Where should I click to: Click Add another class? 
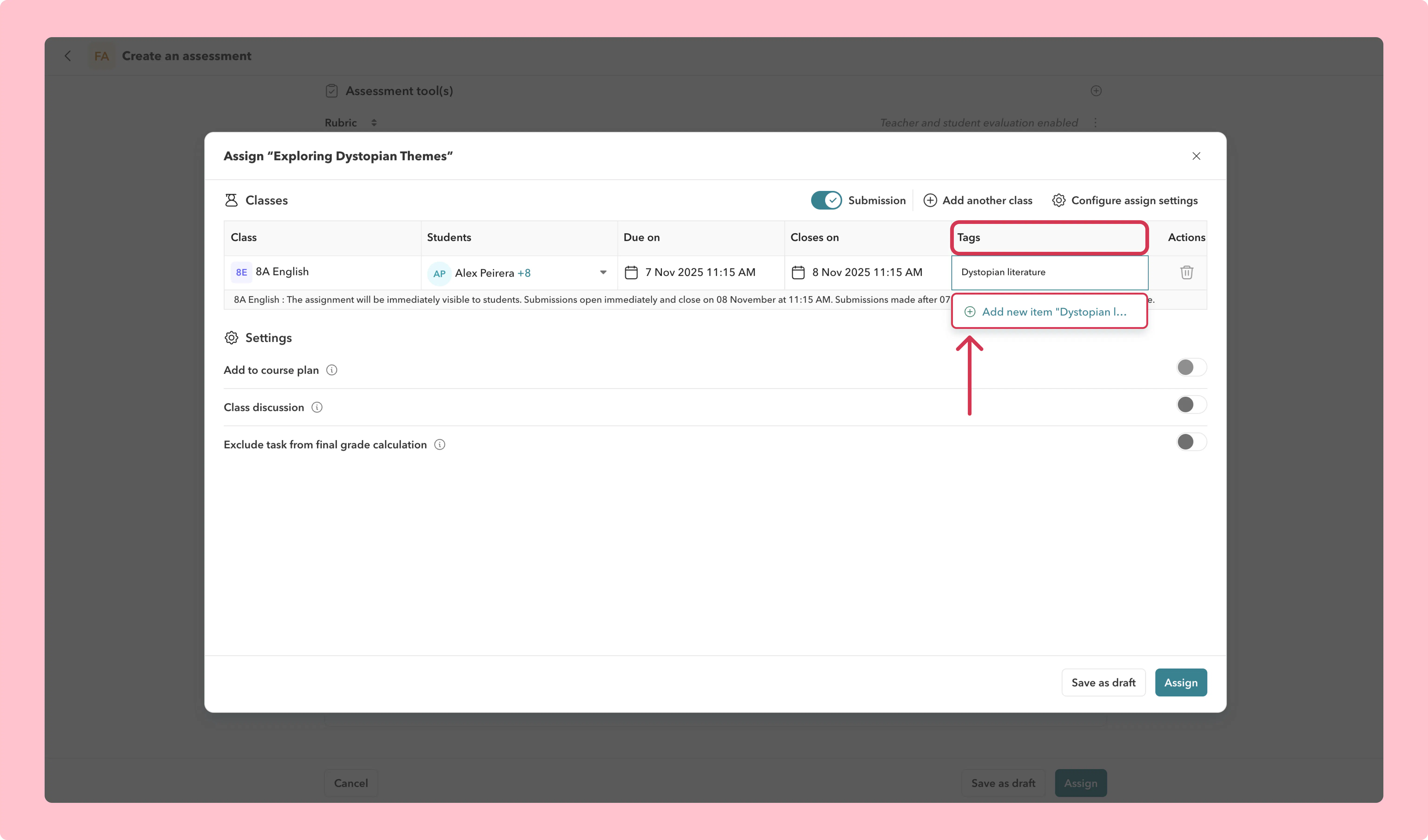(978, 200)
